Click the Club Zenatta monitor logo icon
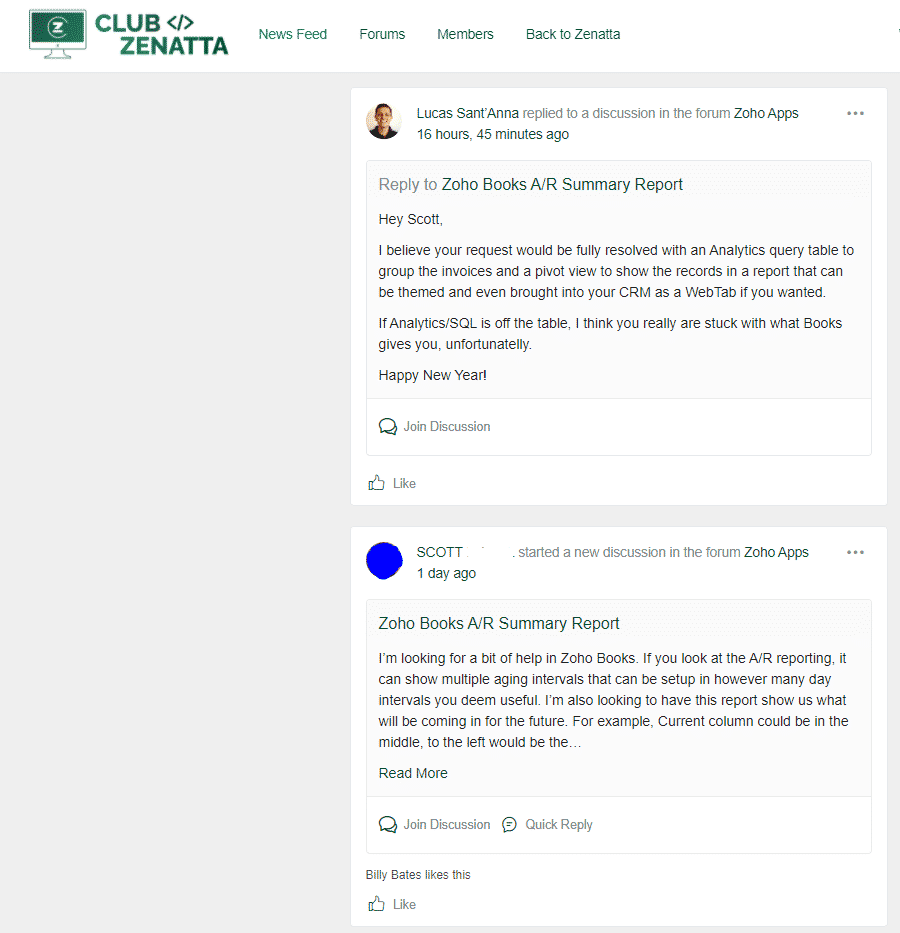The image size is (900, 933). (x=58, y=33)
